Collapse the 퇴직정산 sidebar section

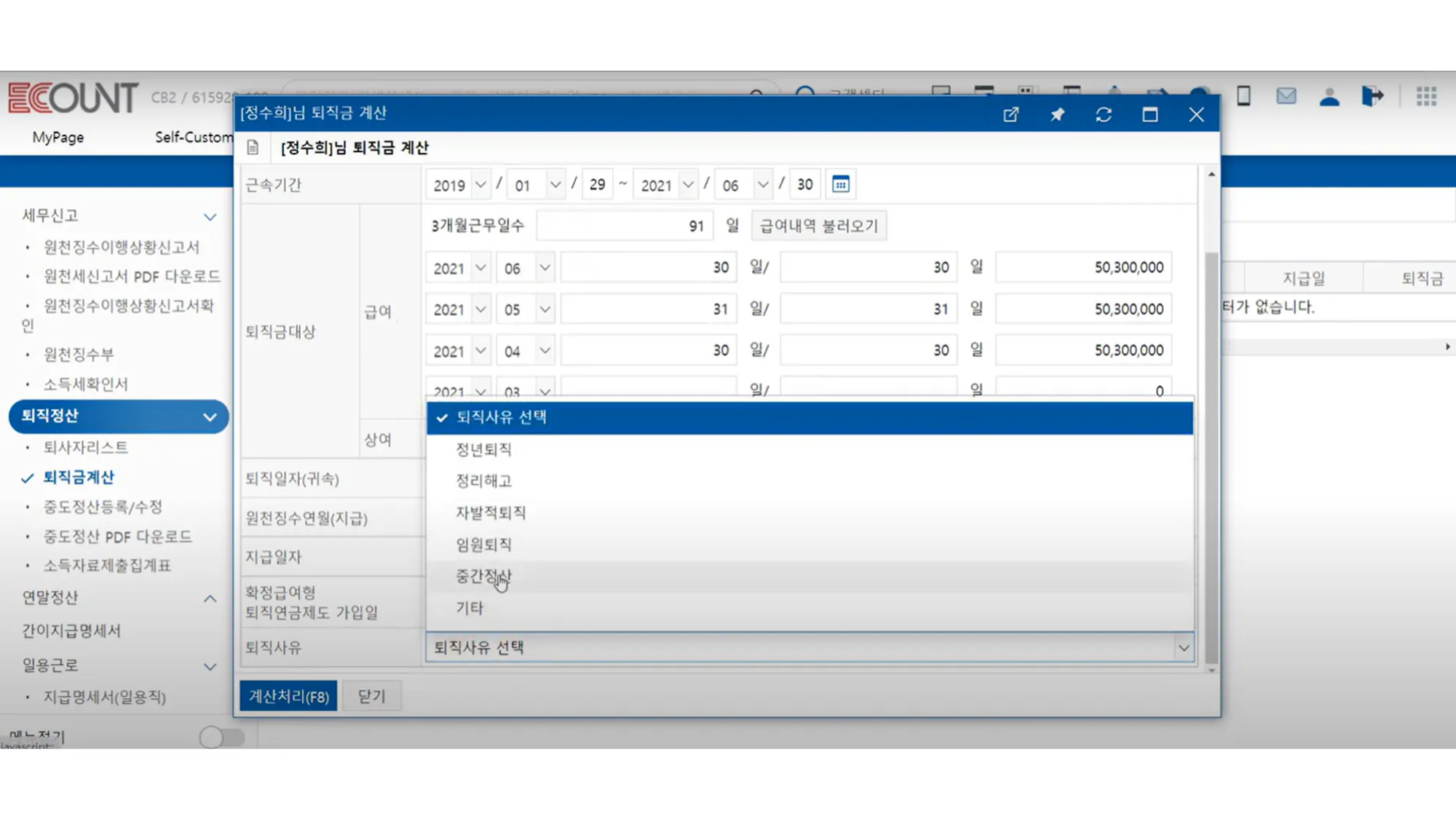(210, 416)
